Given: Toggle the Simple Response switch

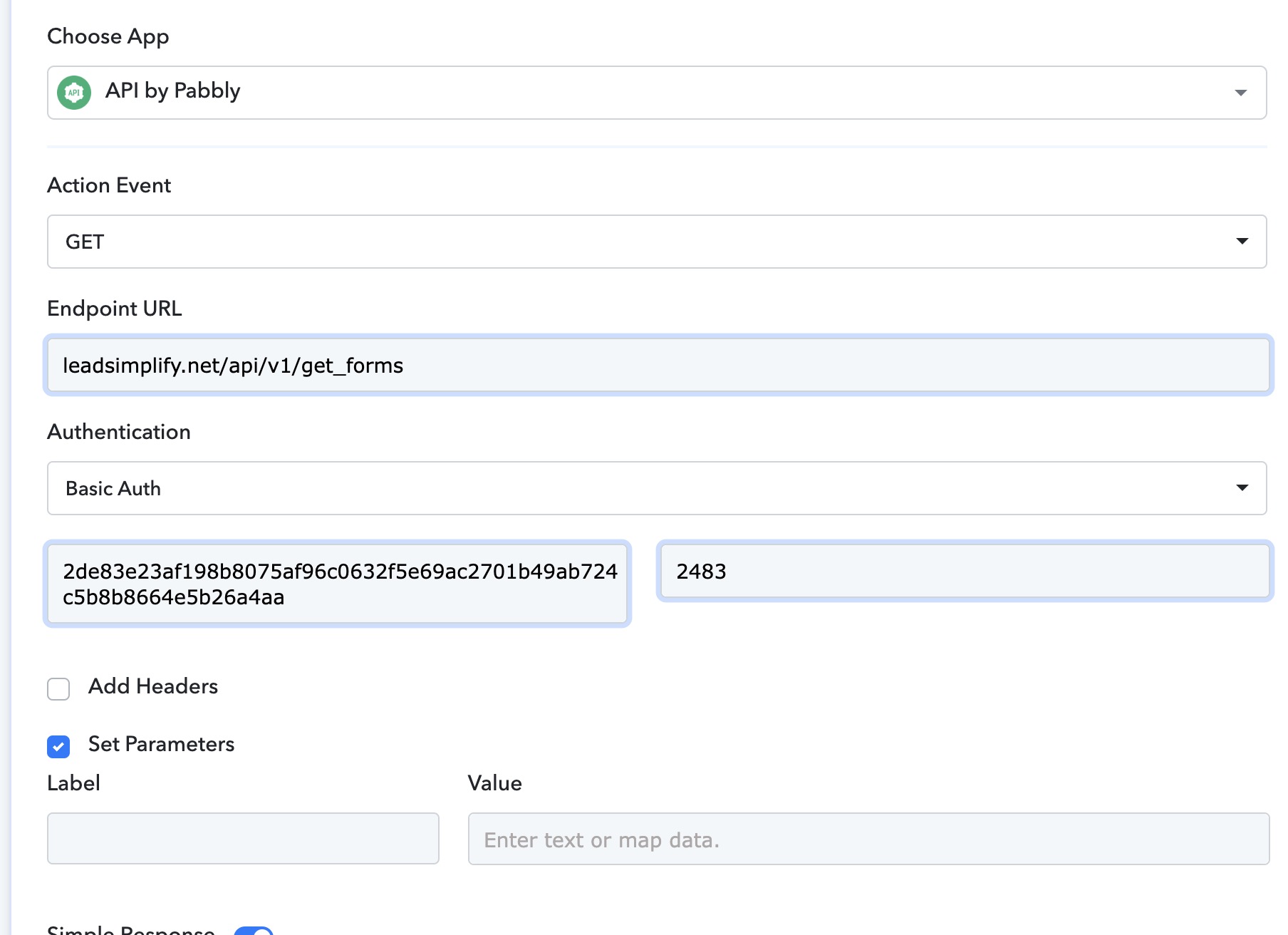Looking at the screenshot, I should point(254,931).
